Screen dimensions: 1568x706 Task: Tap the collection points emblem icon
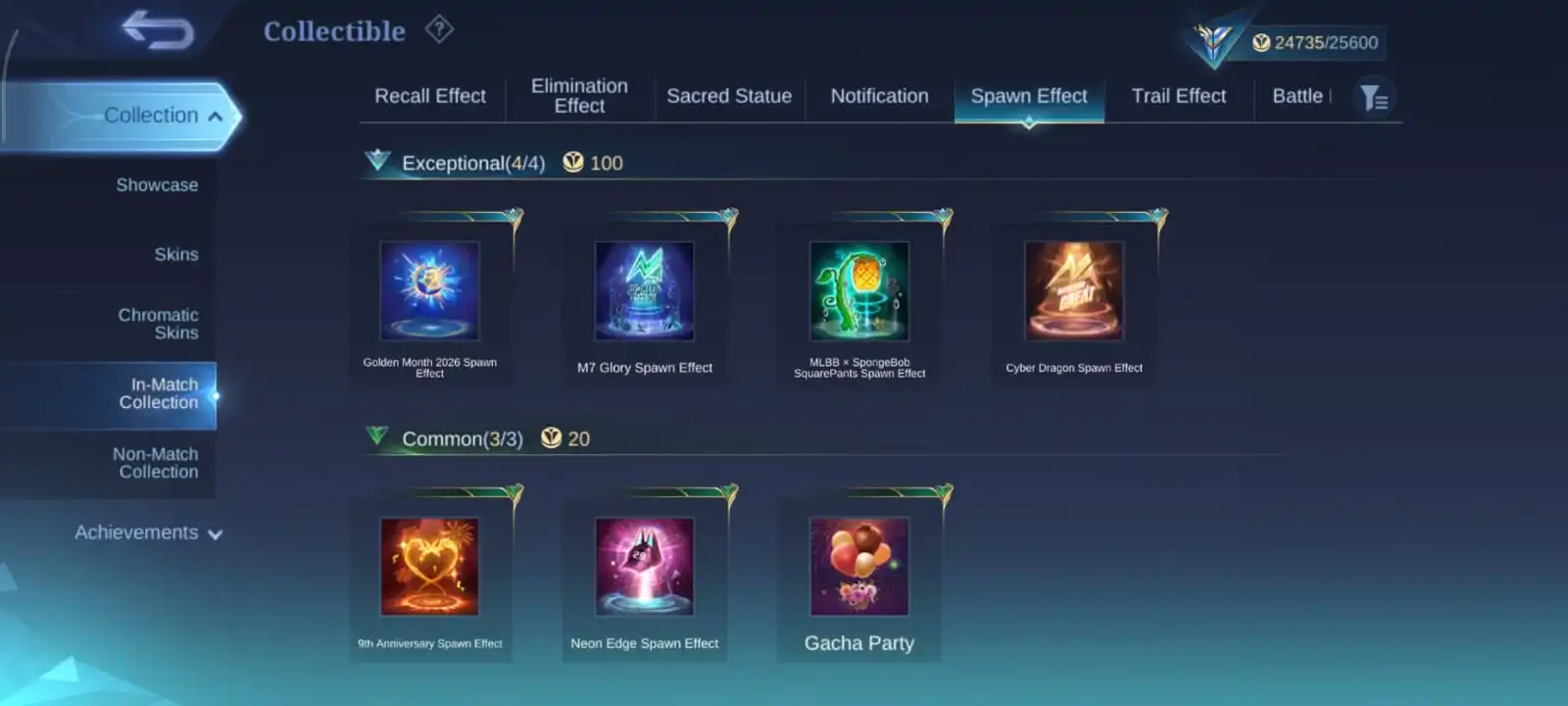[1212, 42]
